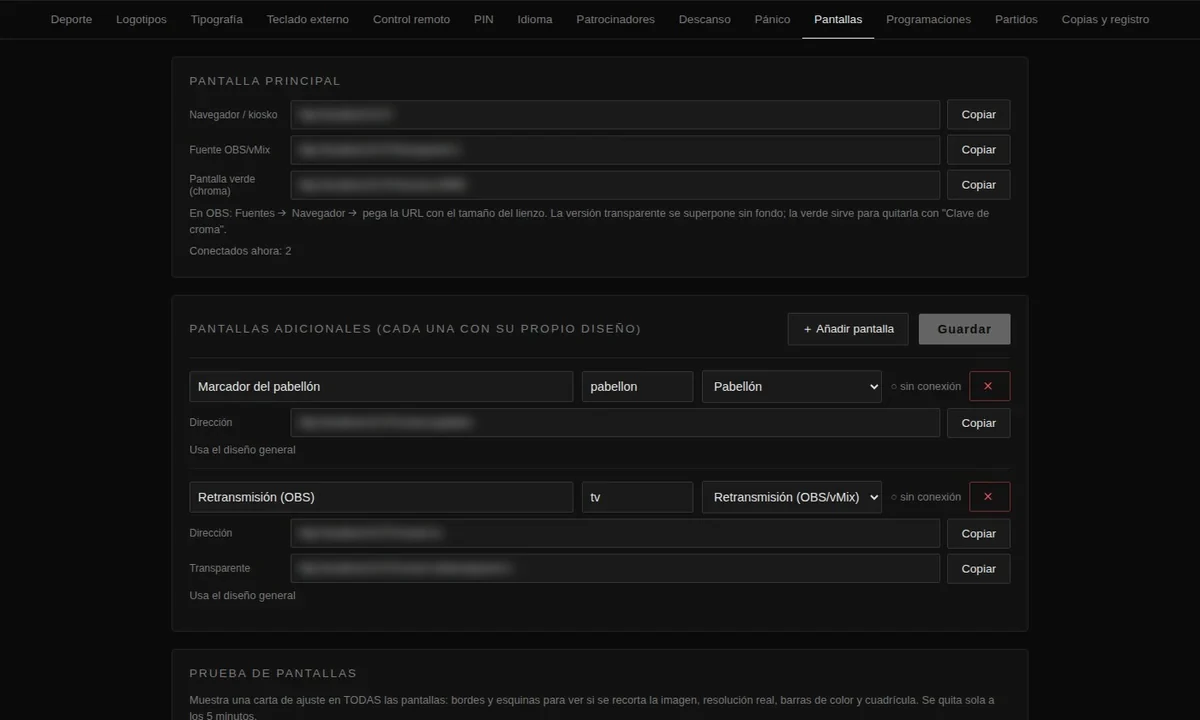Click the Pantalla verde (chroma) URL field
This screenshot has height=720, width=1200.
tap(615, 185)
